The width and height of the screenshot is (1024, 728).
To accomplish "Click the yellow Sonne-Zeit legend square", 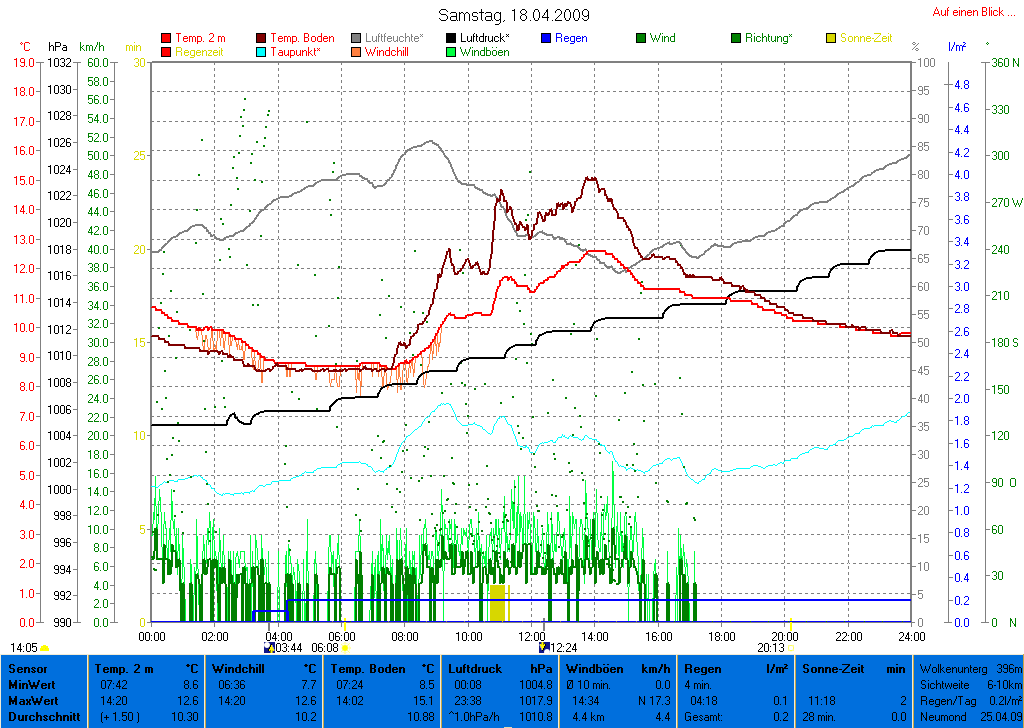I will 832,38.
